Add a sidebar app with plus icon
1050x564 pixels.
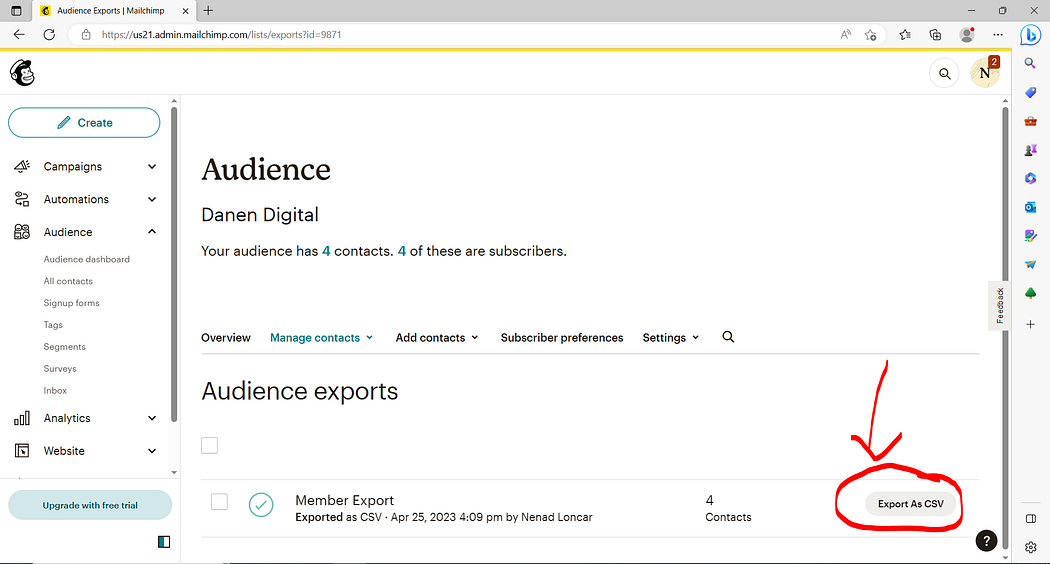[1031, 324]
